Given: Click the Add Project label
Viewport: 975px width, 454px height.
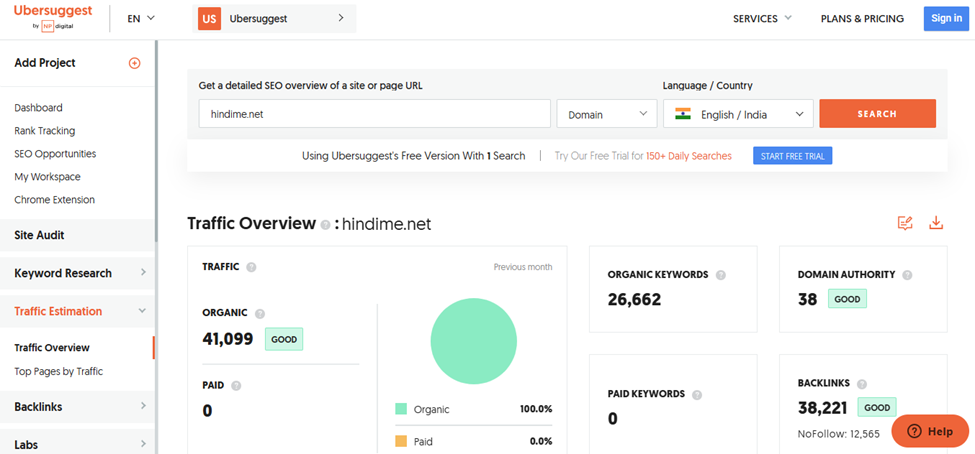Looking at the screenshot, I should 45,63.
